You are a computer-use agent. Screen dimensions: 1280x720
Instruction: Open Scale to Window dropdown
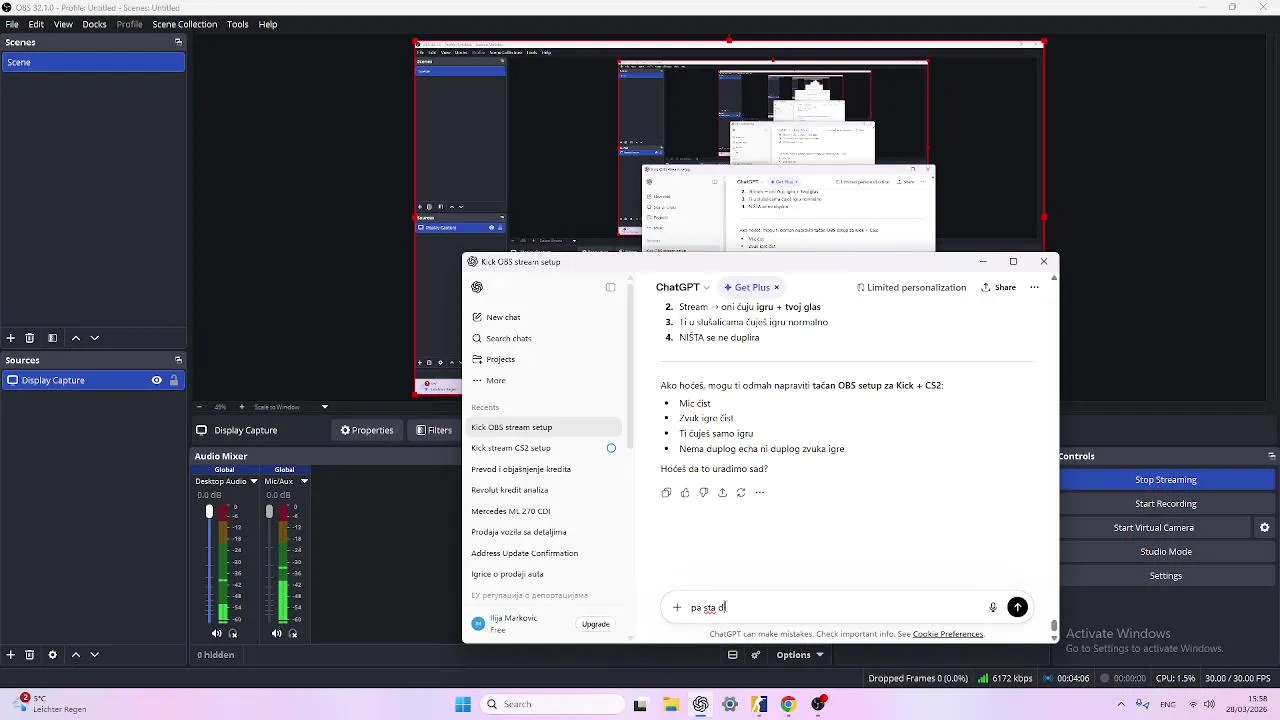[291, 407]
